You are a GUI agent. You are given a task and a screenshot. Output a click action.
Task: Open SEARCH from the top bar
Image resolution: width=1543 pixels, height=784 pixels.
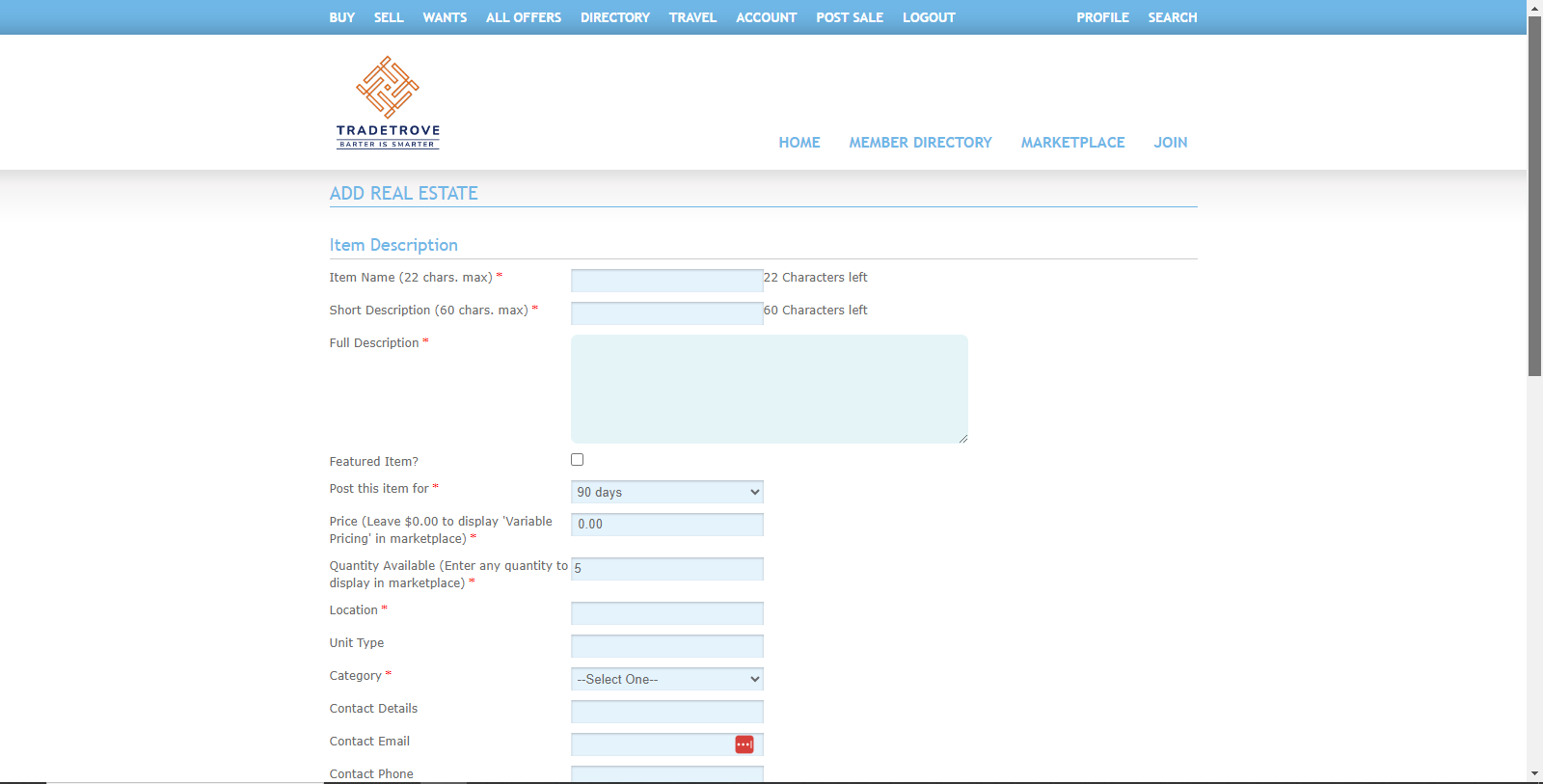(1172, 17)
